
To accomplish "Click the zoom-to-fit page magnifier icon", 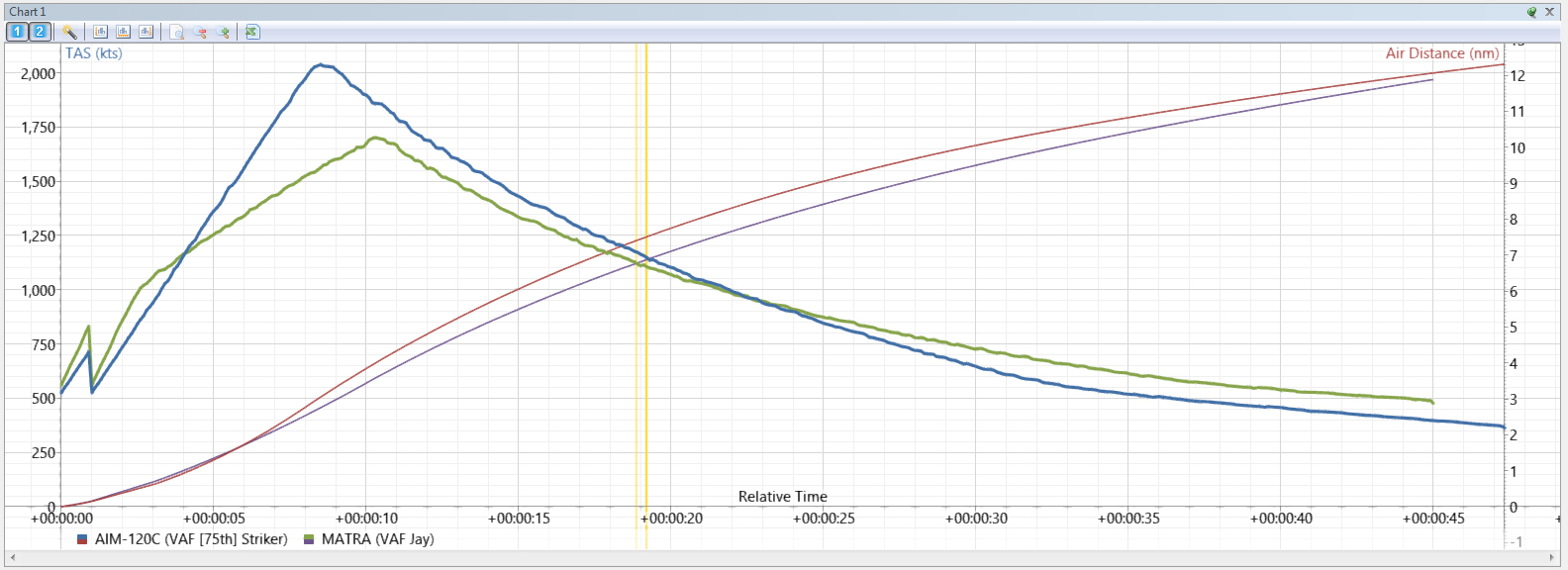I will [177, 32].
